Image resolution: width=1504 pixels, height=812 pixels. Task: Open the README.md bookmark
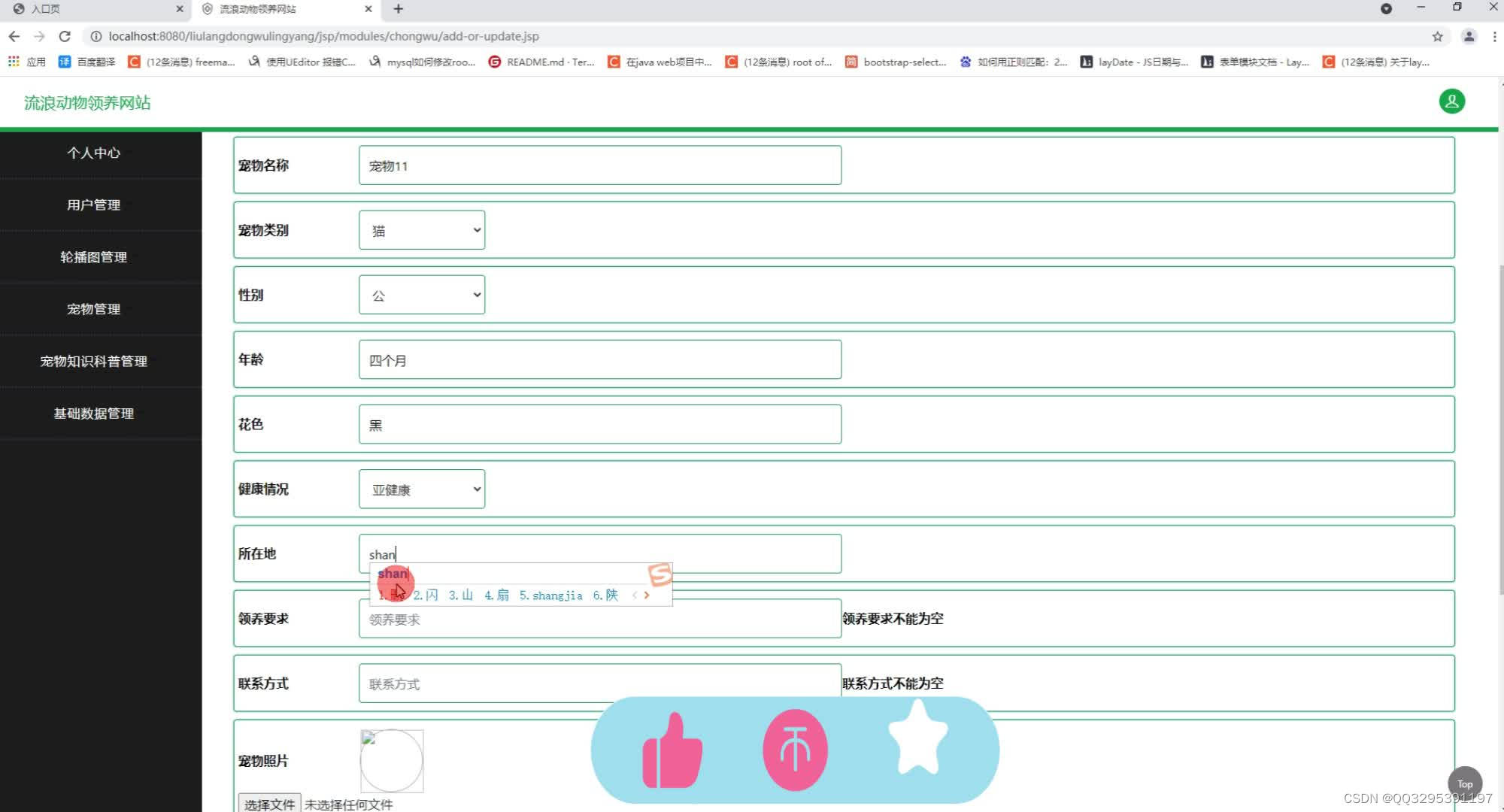point(541,62)
